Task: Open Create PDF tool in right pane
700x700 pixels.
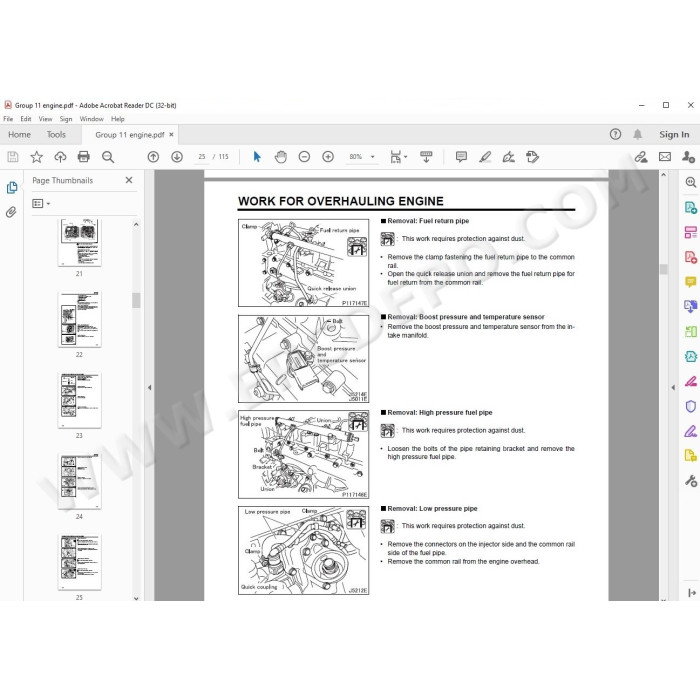Action: (691, 257)
